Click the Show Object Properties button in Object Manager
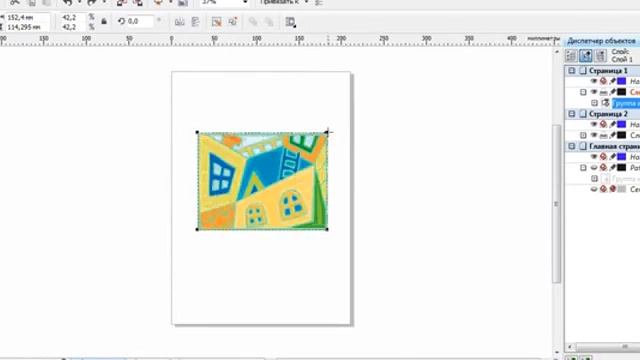Screen dimensions: 640x360 pos(571,56)
